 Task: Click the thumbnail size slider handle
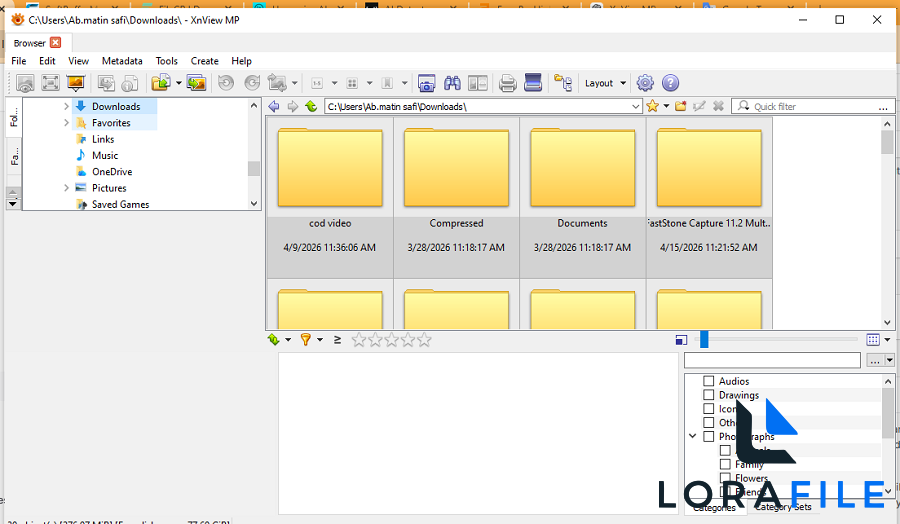click(x=704, y=339)
